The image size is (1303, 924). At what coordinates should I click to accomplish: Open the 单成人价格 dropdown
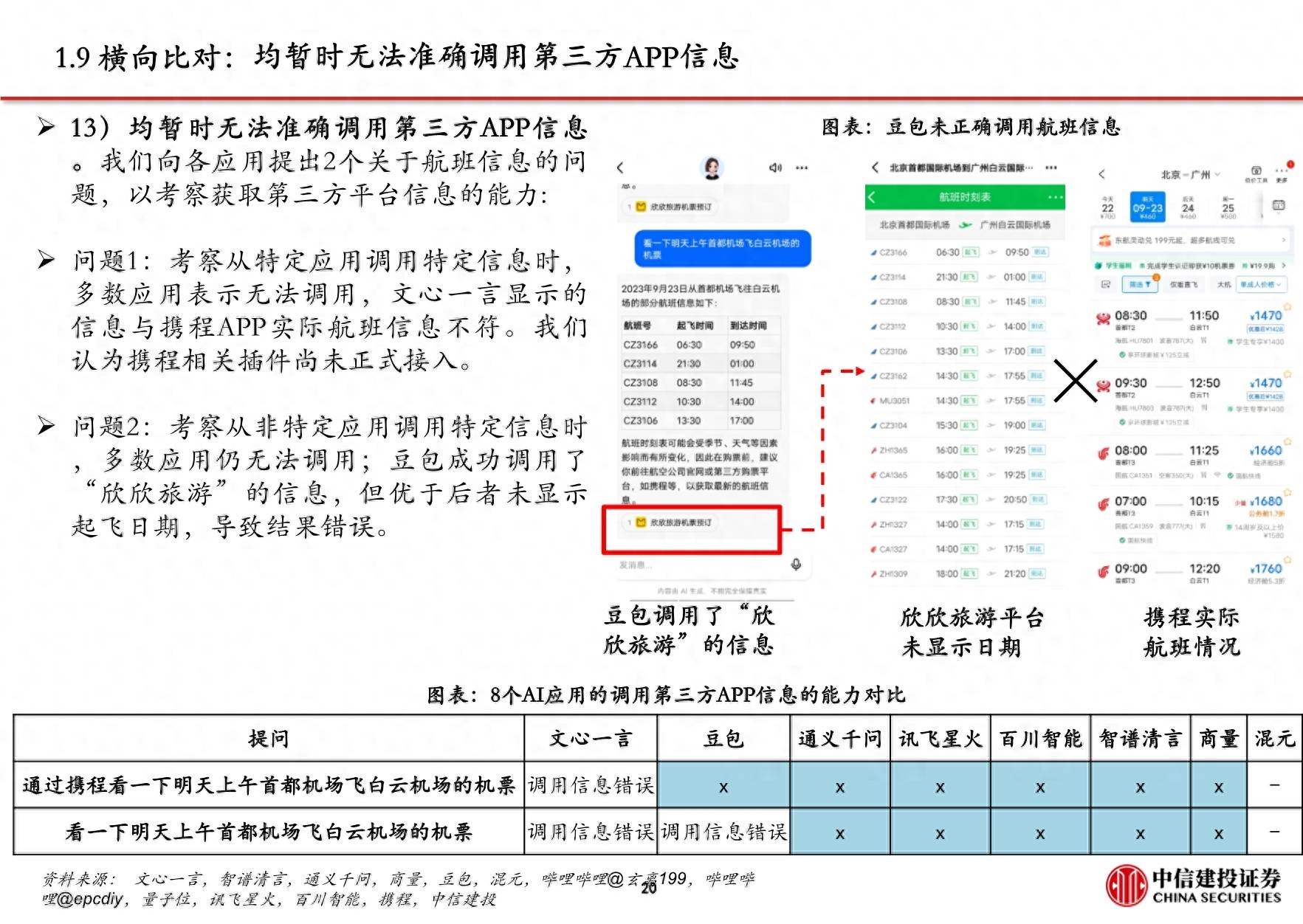tap(1262, 284)
